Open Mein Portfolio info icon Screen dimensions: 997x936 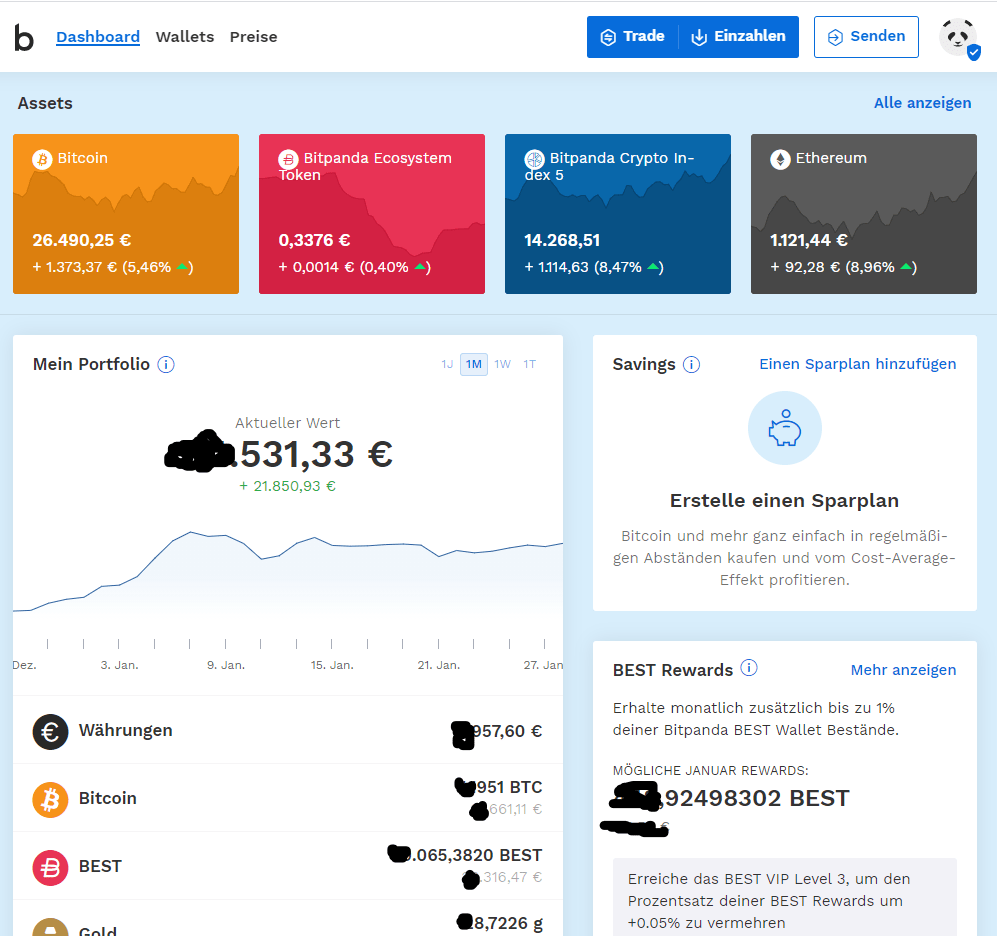166,364
